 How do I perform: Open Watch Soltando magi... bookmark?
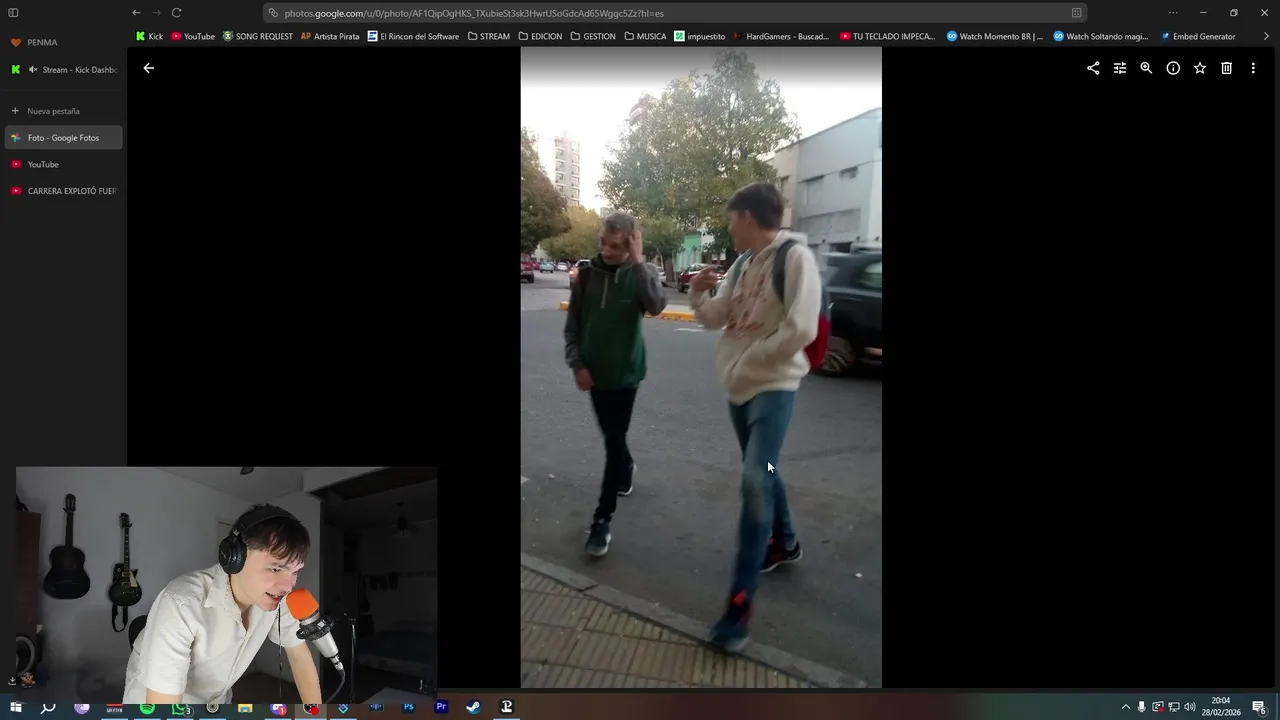click(x=1101, y=36)
